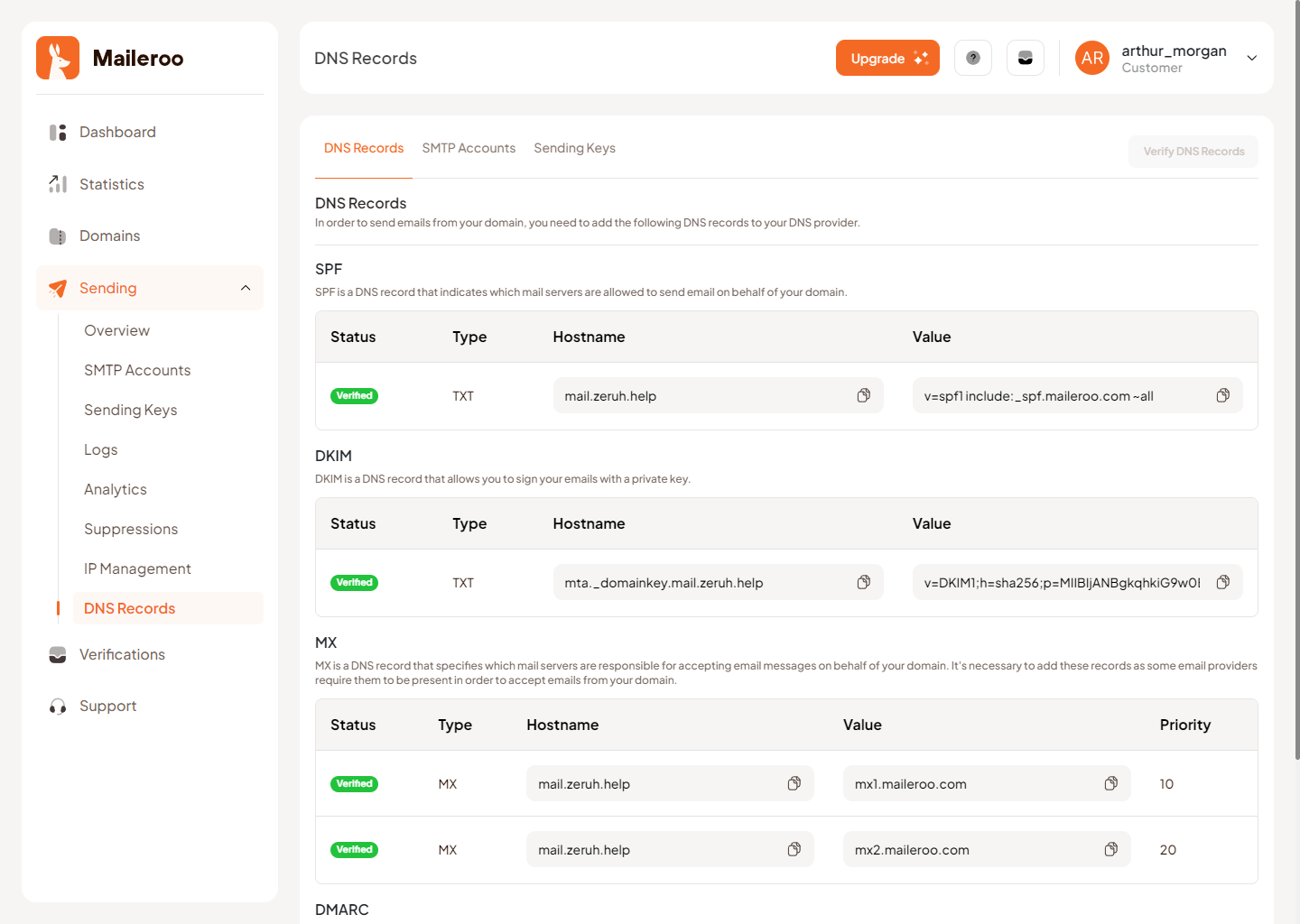1300x924 pixels.
Task: Open the Support headset item
Action: (150, 706)
